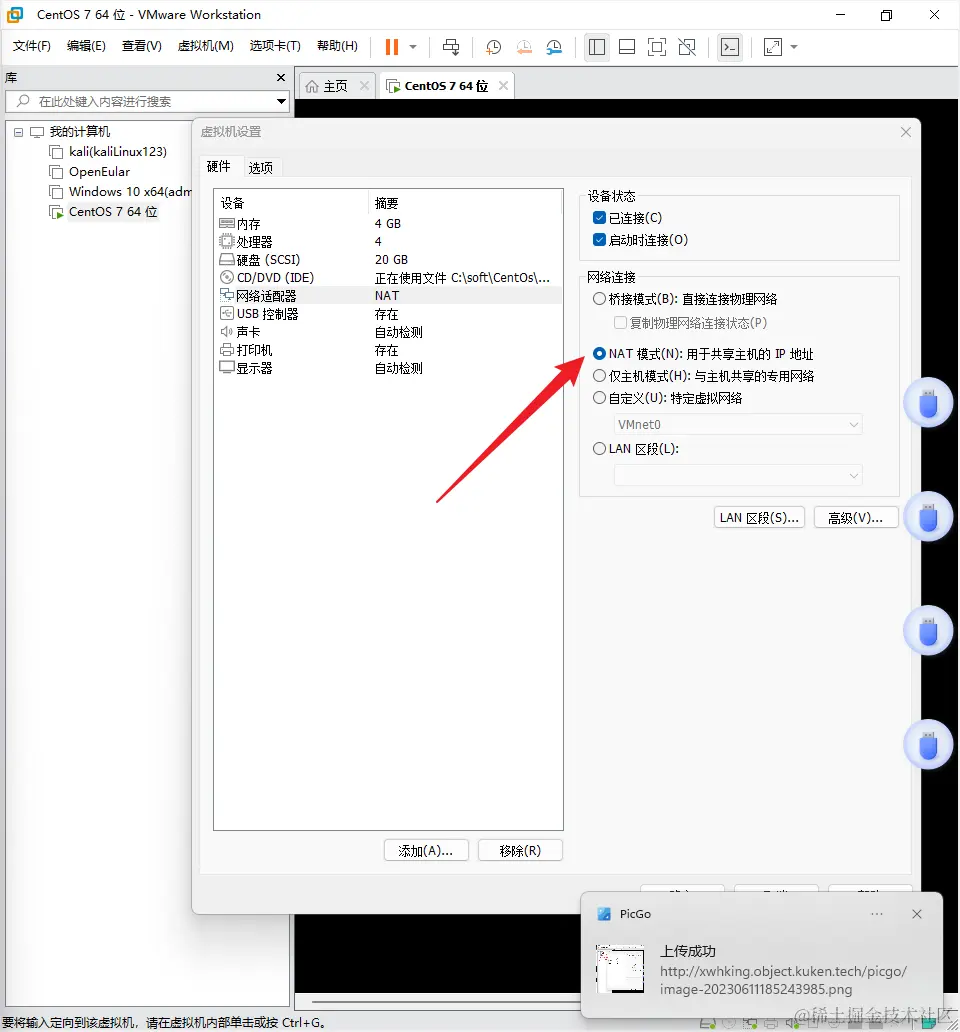Click the 高级(V)... advanced button
The width and height of the screenshot is (960, 1032).
856,518
